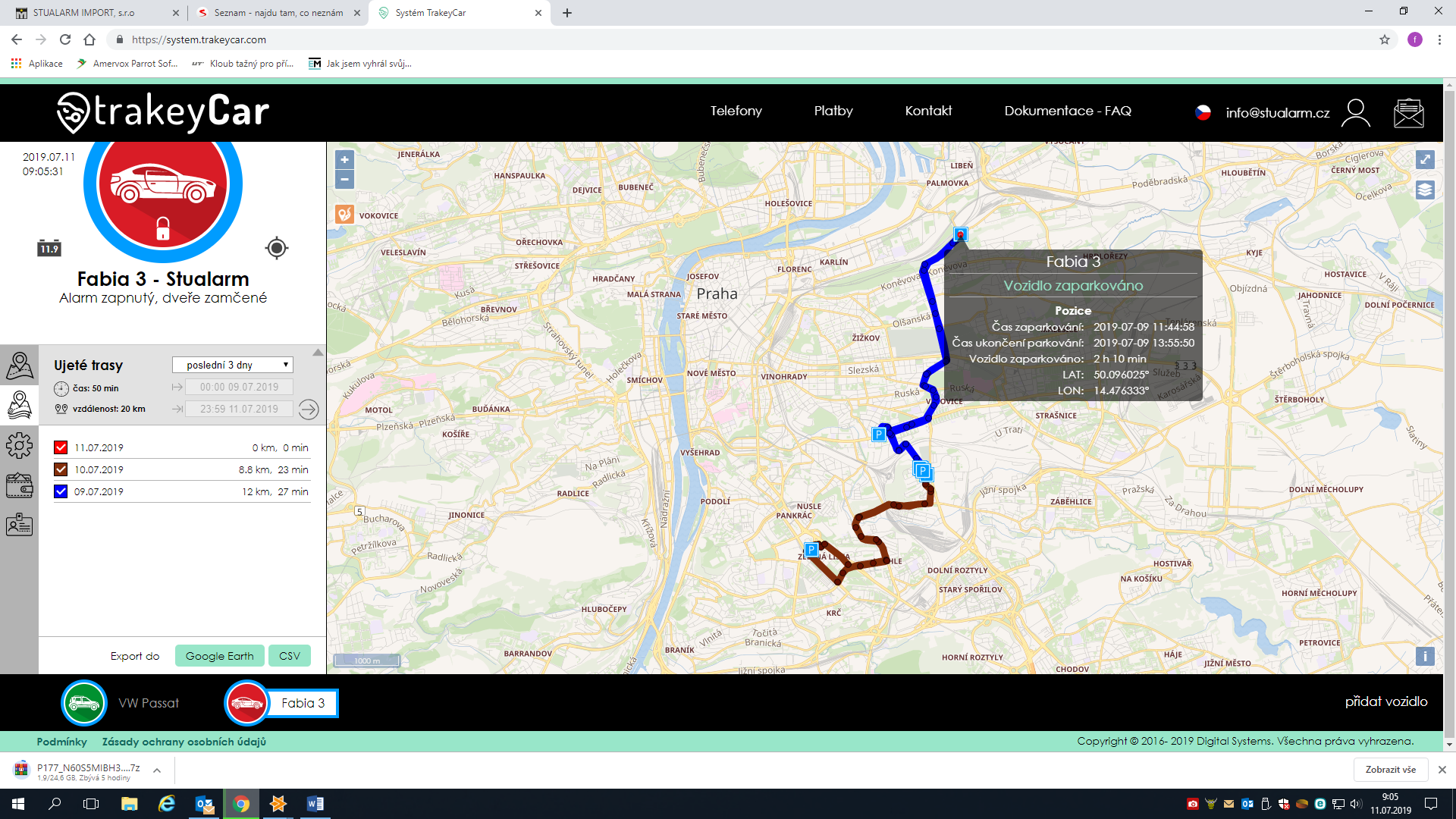Open the settings gear in the left sidebar
Screen dimensions: 1456x819
[x=19, y=446]
